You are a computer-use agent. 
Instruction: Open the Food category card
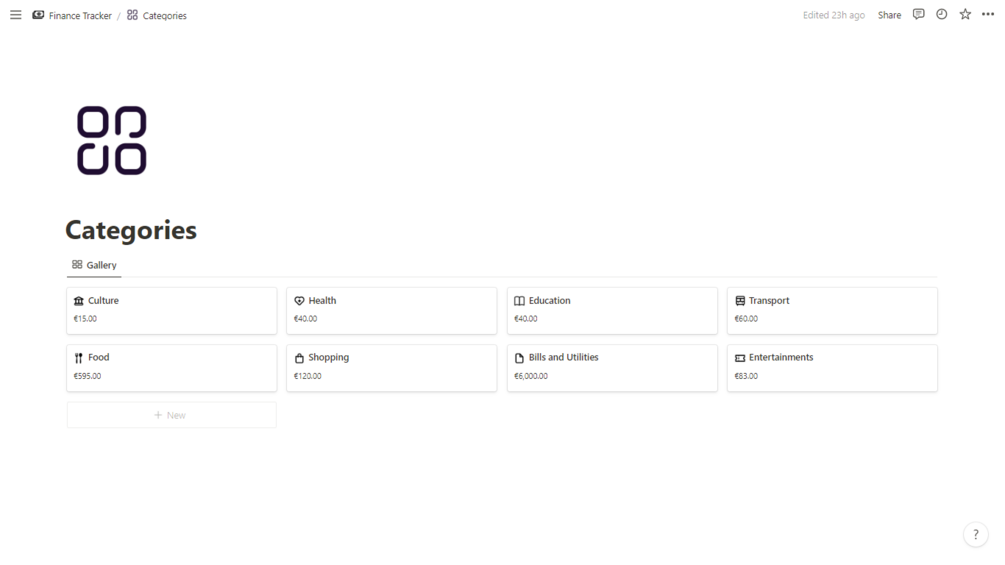(x=171, y=368)
